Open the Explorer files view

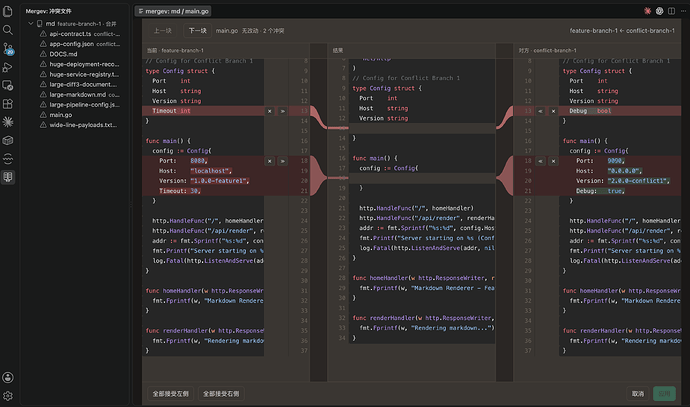7,11
